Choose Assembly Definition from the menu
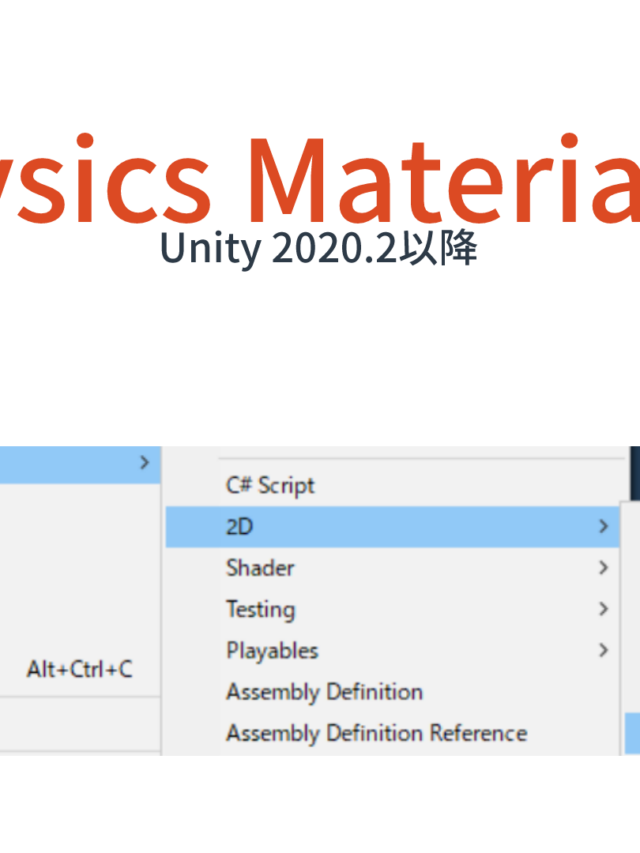 [392, 692]
